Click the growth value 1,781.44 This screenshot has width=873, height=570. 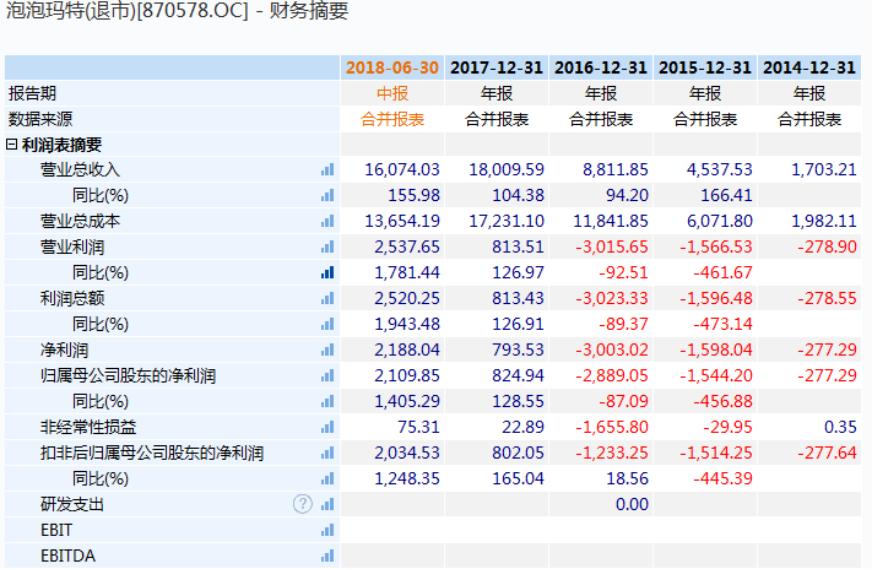[x=406, y=272]
